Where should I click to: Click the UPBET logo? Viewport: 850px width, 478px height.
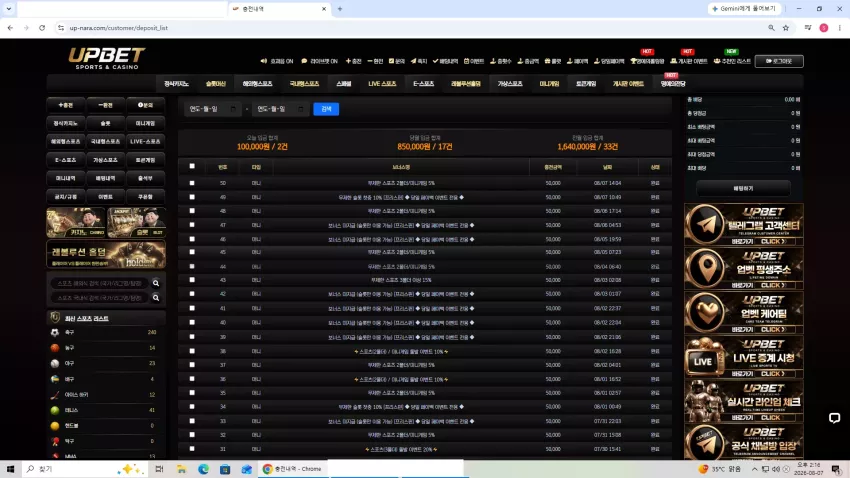point(106,58)
